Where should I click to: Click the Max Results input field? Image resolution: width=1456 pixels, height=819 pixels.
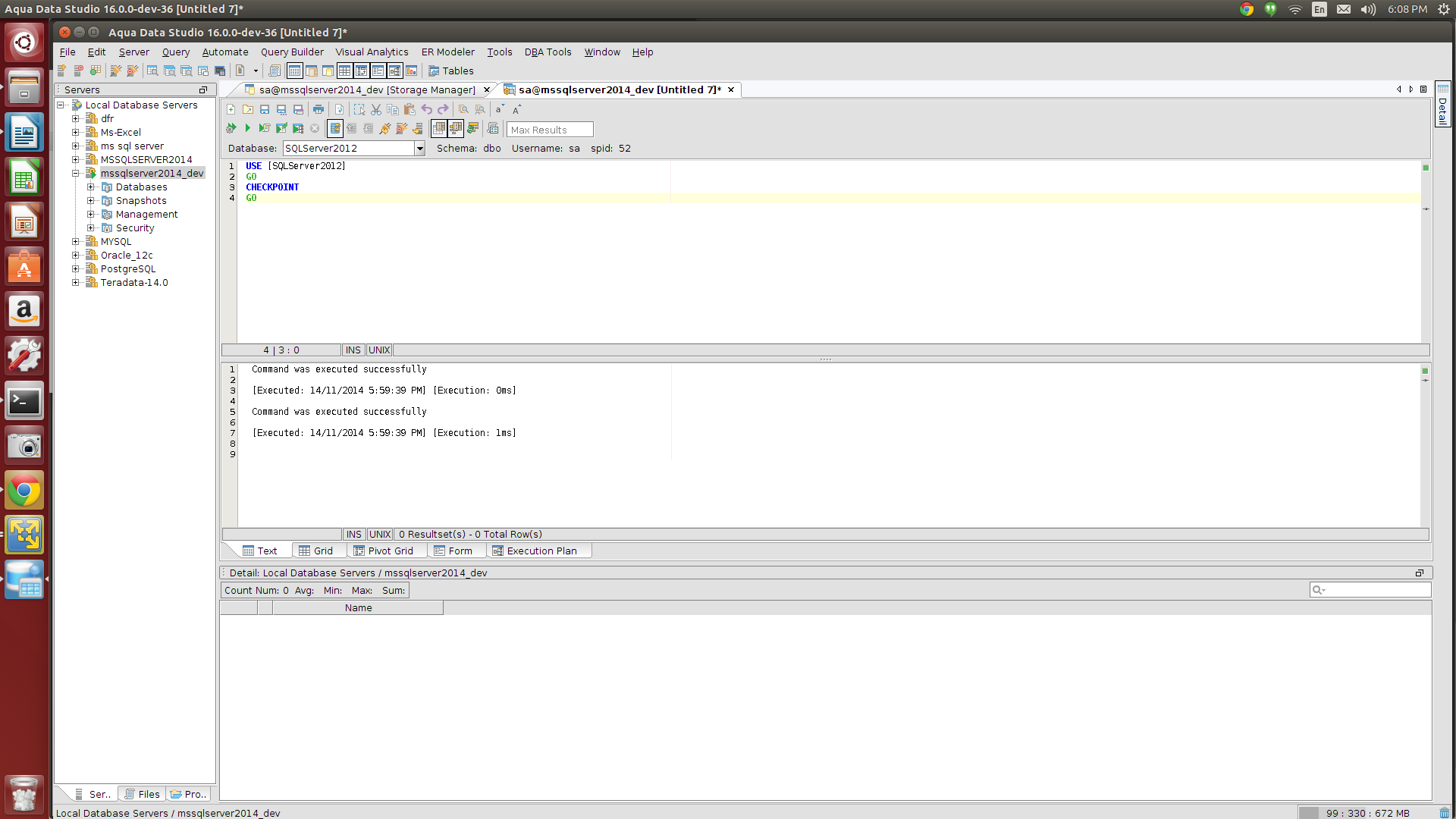click(549, 130)
